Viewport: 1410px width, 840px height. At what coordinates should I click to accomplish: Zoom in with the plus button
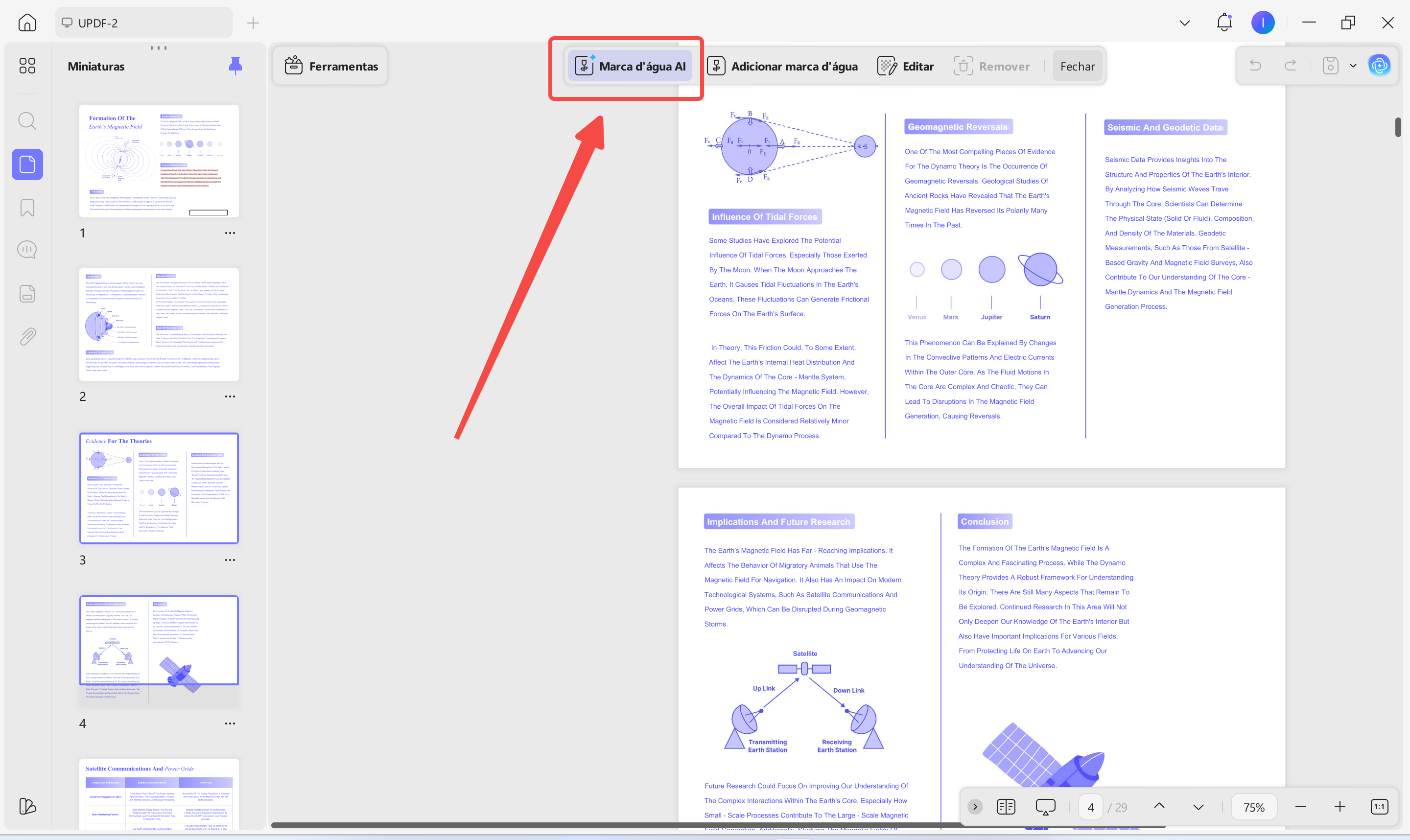point(1339,807)
